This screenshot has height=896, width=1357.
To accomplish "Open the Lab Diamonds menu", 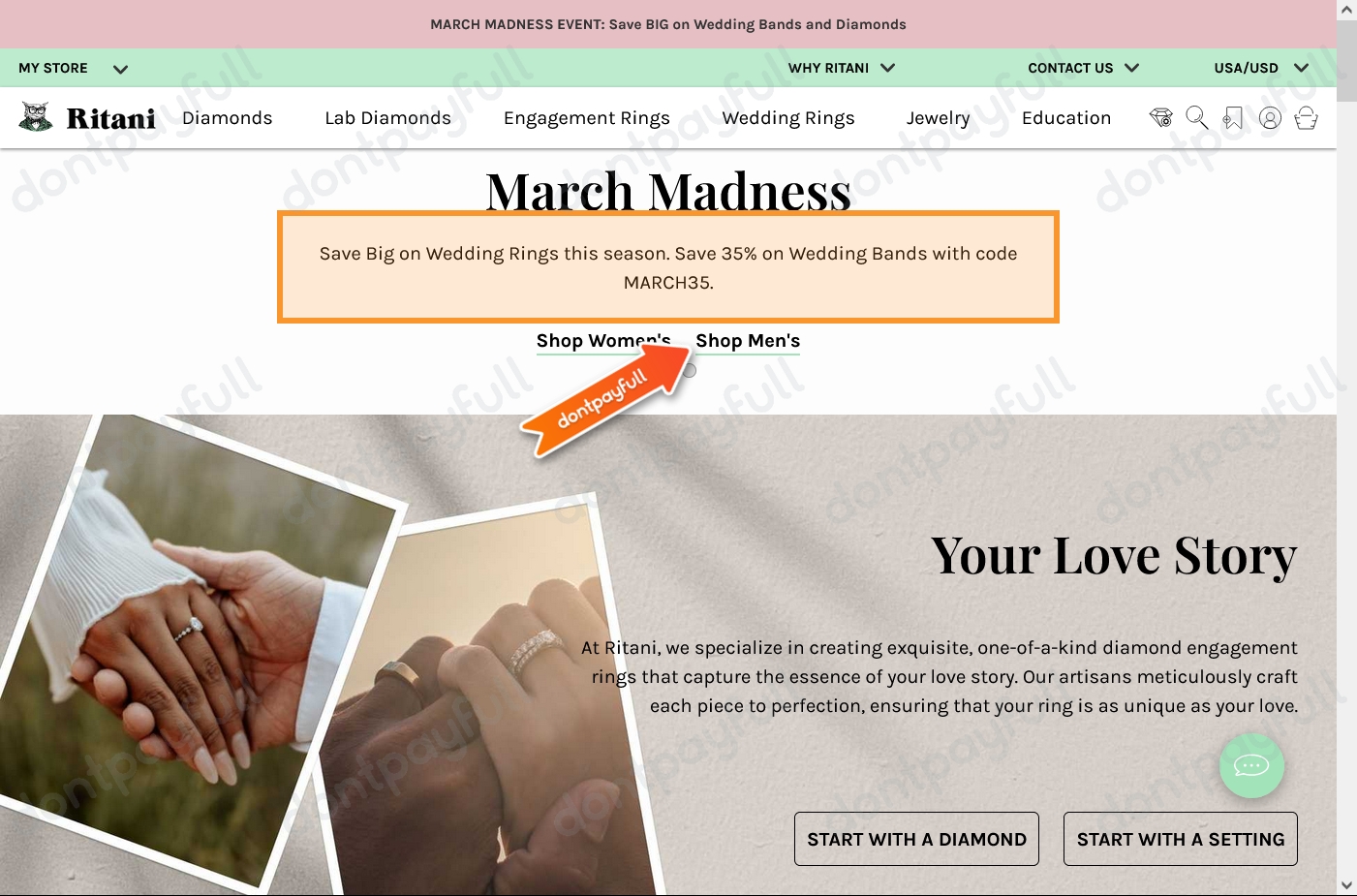I will pos(387,118).
